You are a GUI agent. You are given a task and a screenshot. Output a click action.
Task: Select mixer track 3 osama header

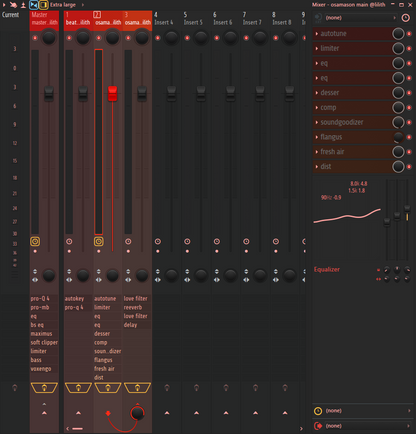[x=137, y=19]
